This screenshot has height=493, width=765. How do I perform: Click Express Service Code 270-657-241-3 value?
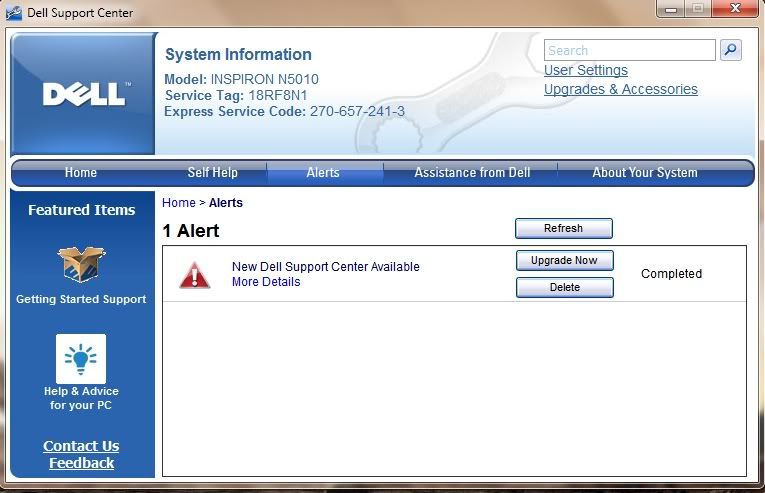click(357, 111)
